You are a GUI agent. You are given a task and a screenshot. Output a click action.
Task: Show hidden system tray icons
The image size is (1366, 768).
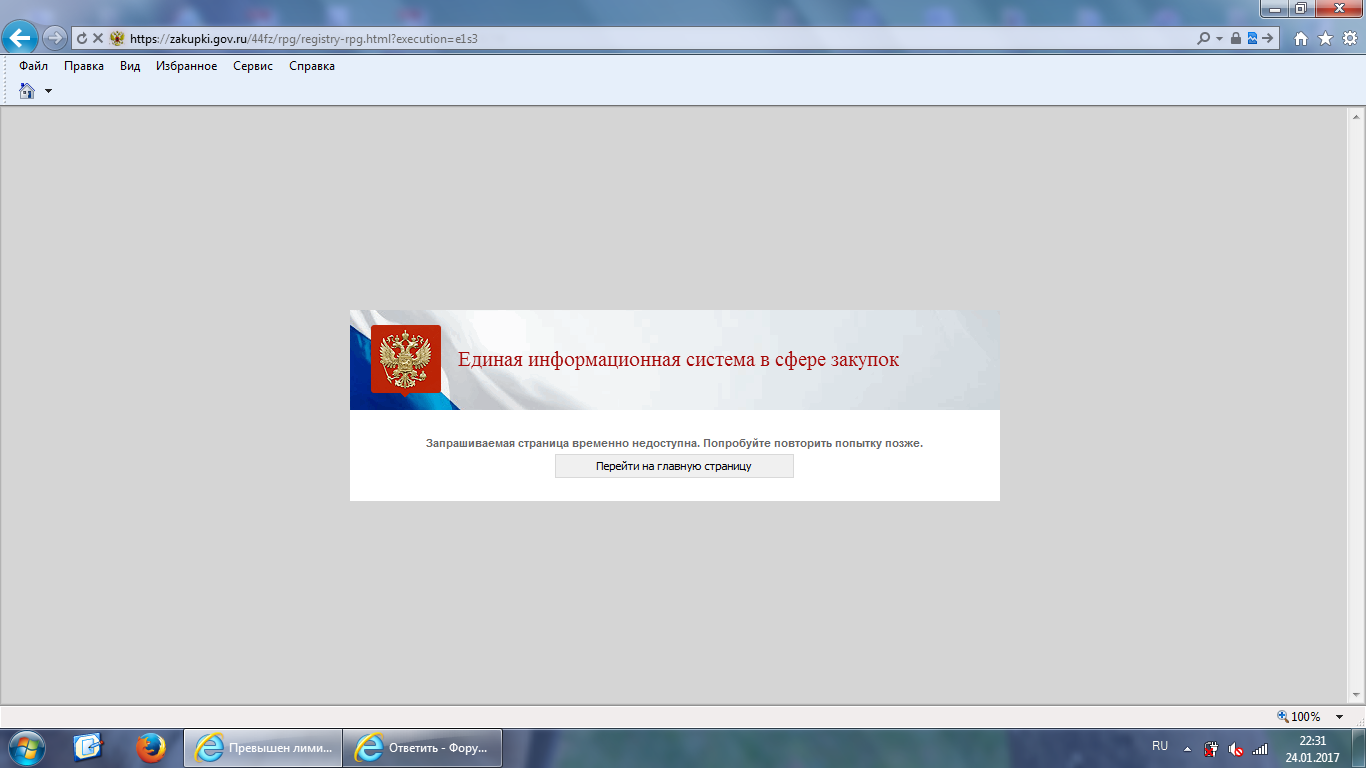1187,748
